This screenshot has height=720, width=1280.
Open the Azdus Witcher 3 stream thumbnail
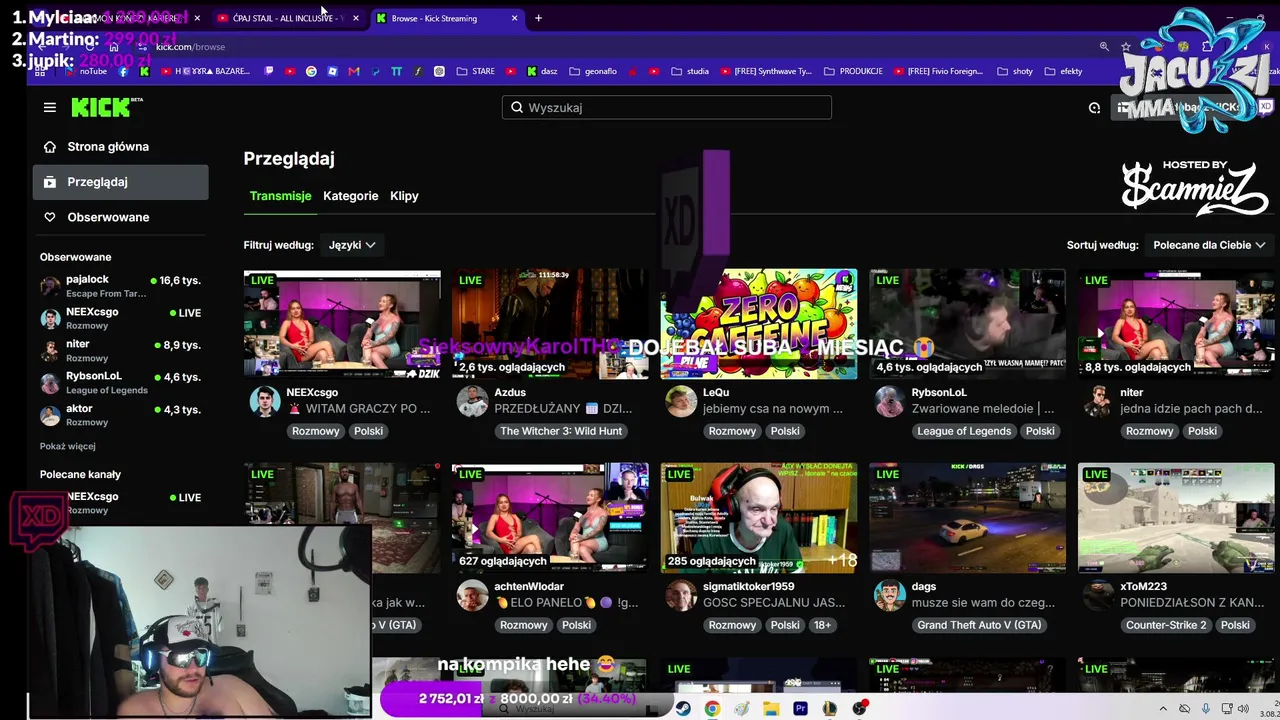click(550, 324)
